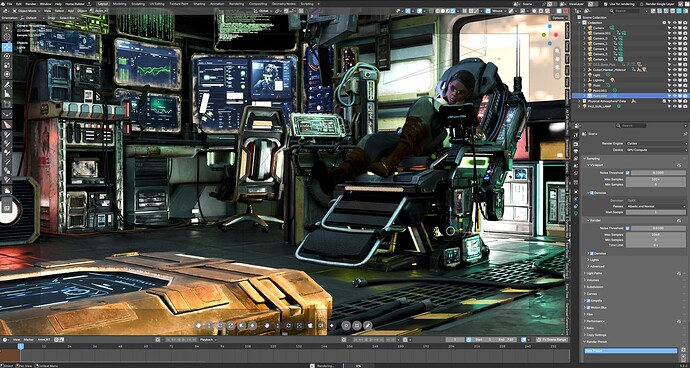
Task: Click the Blender logo icon in menu bar
Action: coord(4,4)
